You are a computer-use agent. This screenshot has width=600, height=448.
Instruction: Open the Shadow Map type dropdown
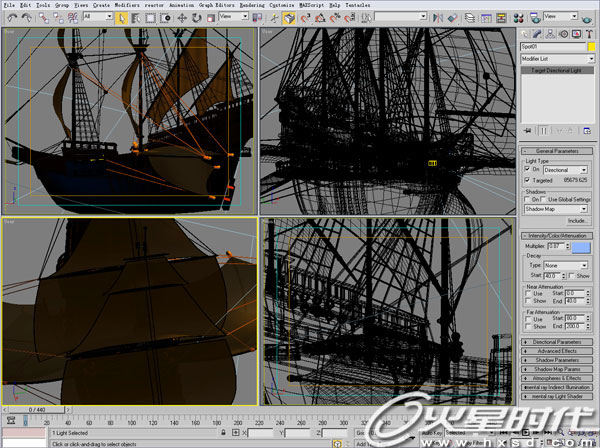coord(558,208)
